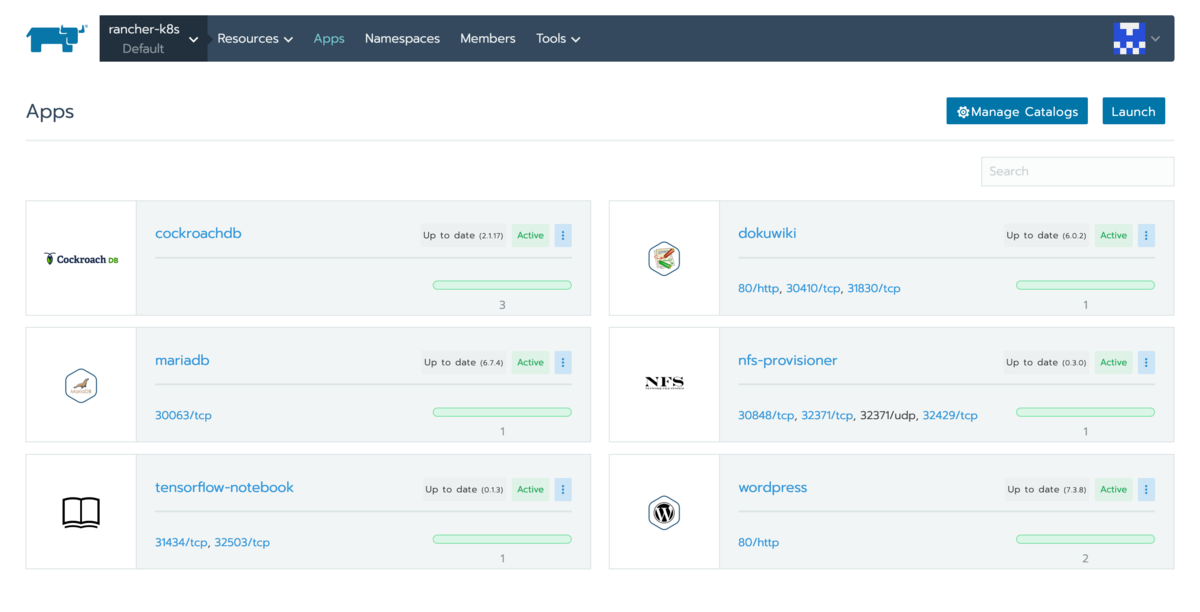Open the wordpress app link
This screenshot has height=612, width=1200.
coord(772,487)
